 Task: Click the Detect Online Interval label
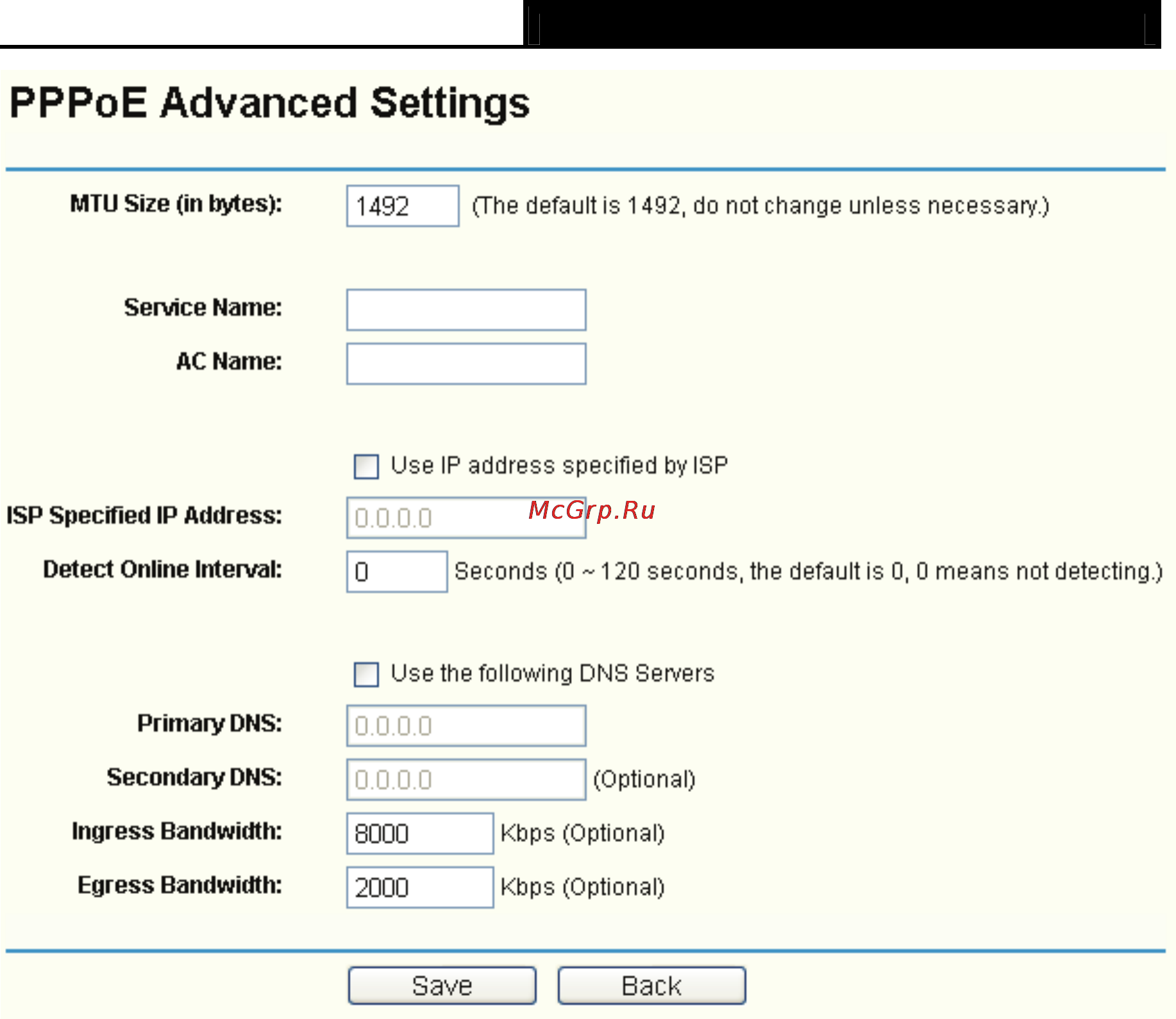click(163, 569)
